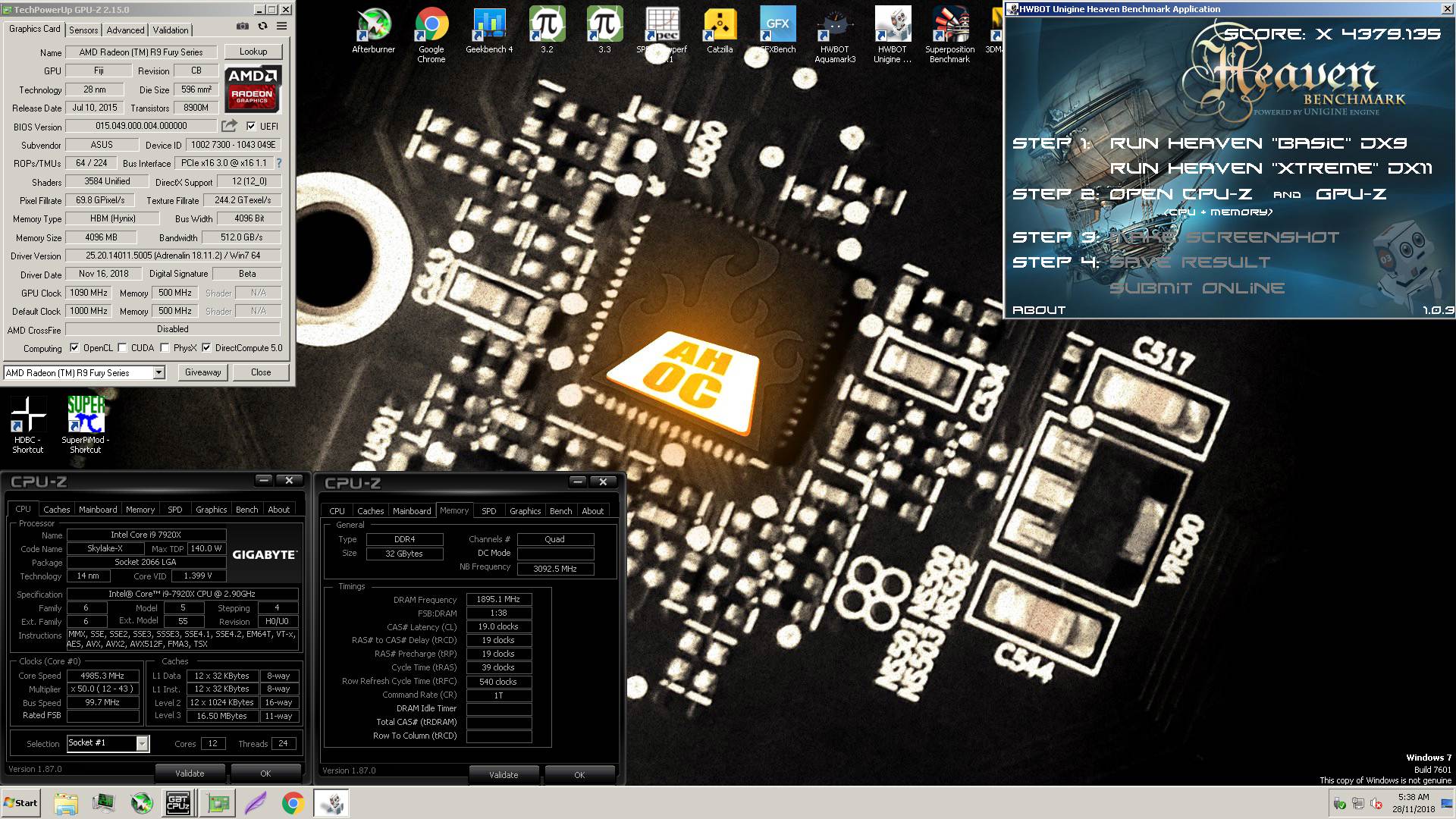The width and height of the screenshot is (1456, 819).
Task: Open the Catzilla desktop shortcut
Action: (720, 32)
